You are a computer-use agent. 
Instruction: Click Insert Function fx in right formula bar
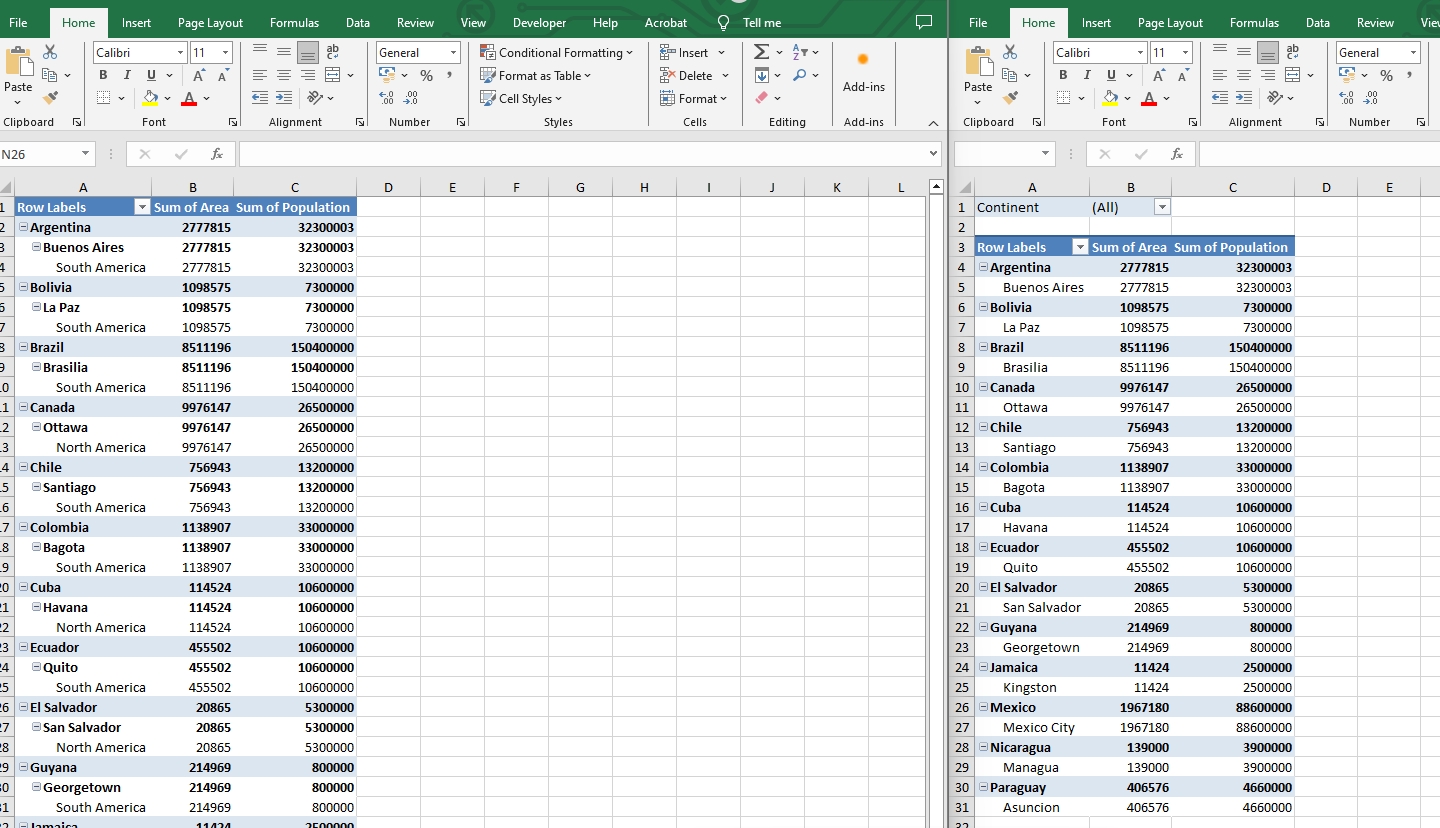coord(1176,154)
